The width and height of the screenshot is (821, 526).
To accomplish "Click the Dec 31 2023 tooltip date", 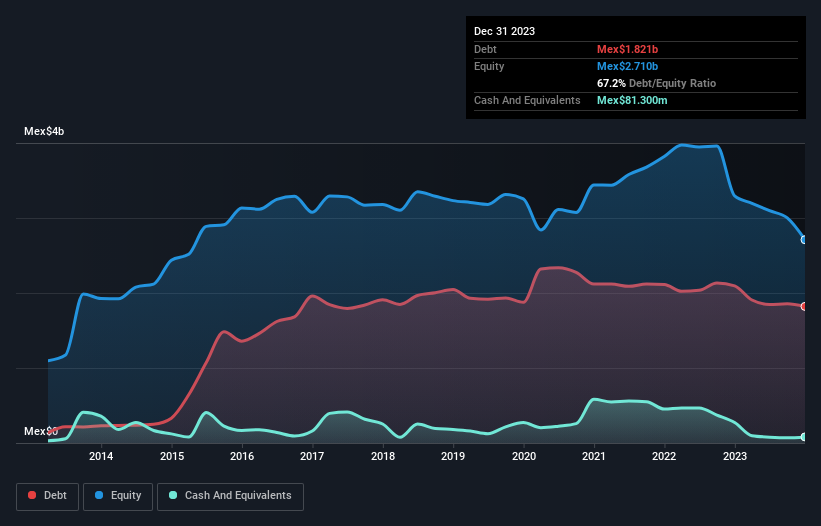I will [x=504, y=31].
